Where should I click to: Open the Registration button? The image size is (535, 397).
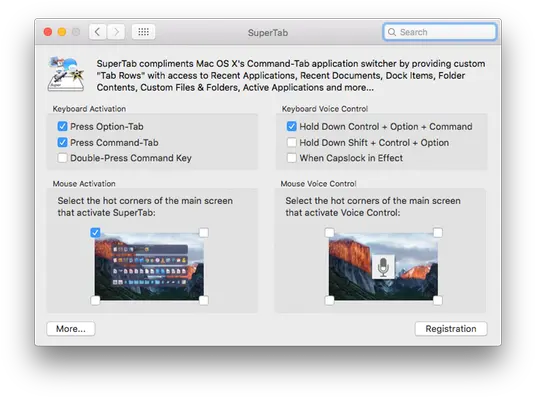tap(451, 329)
